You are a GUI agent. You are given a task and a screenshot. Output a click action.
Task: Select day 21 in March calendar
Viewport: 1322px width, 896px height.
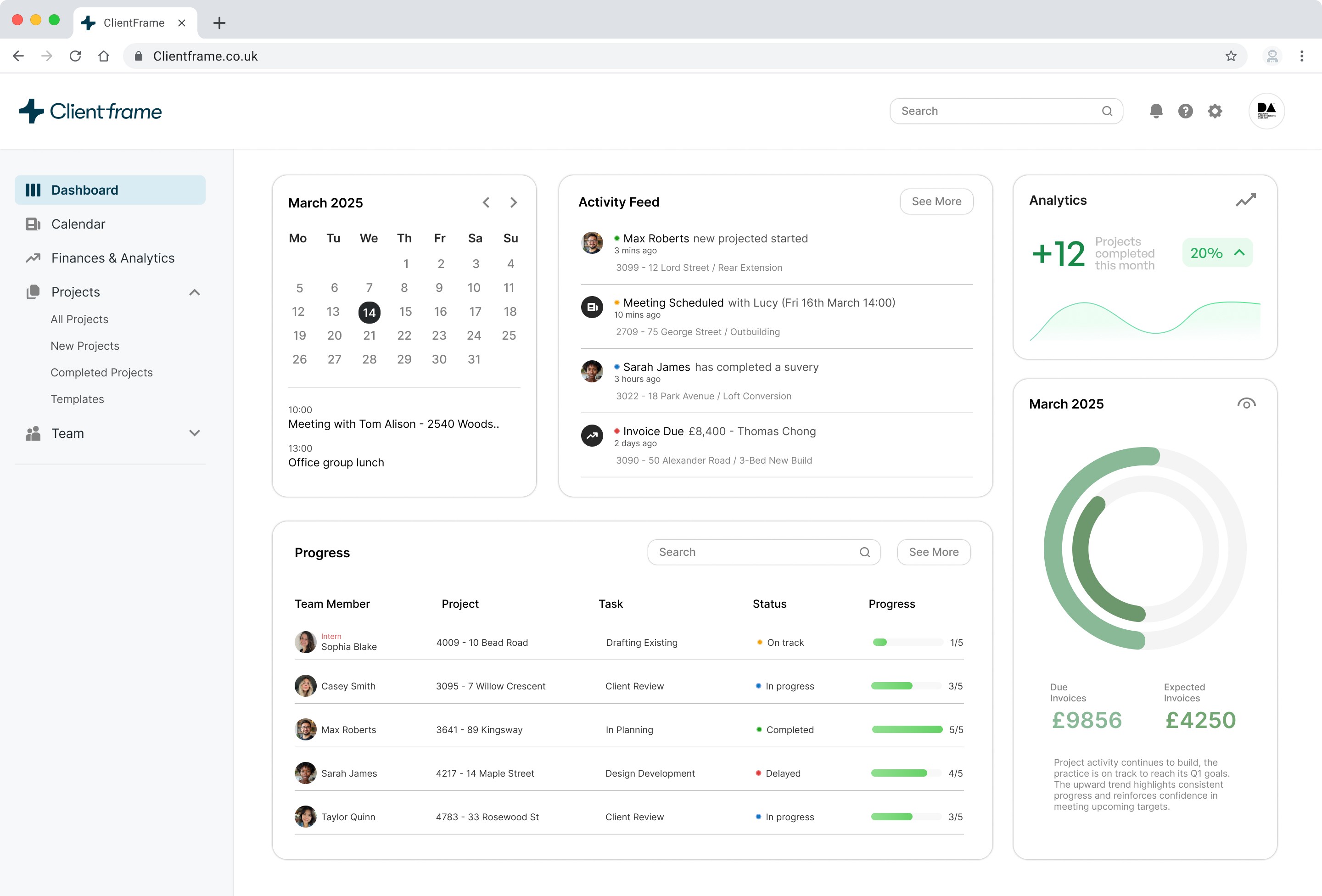click(369, 336)
